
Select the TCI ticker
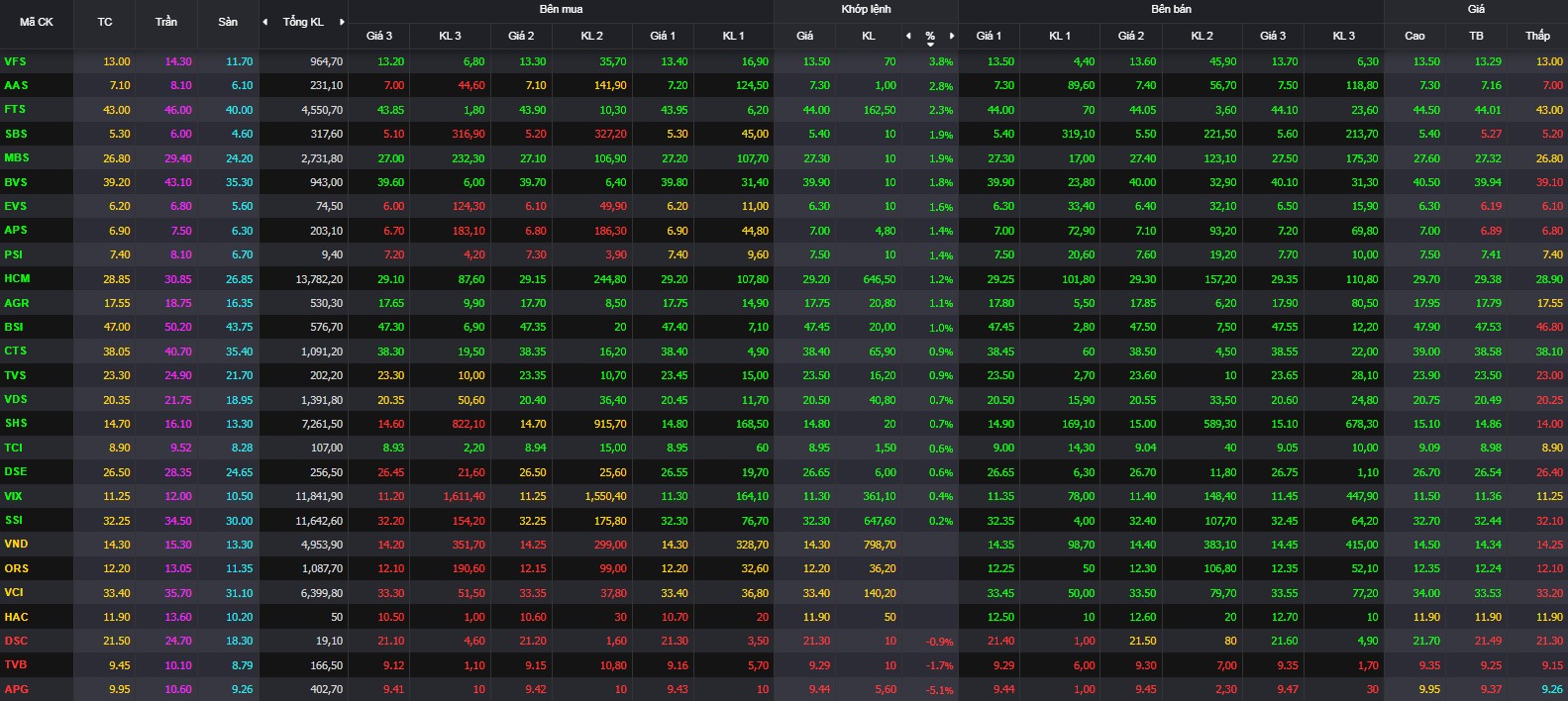tap(13, 448)
